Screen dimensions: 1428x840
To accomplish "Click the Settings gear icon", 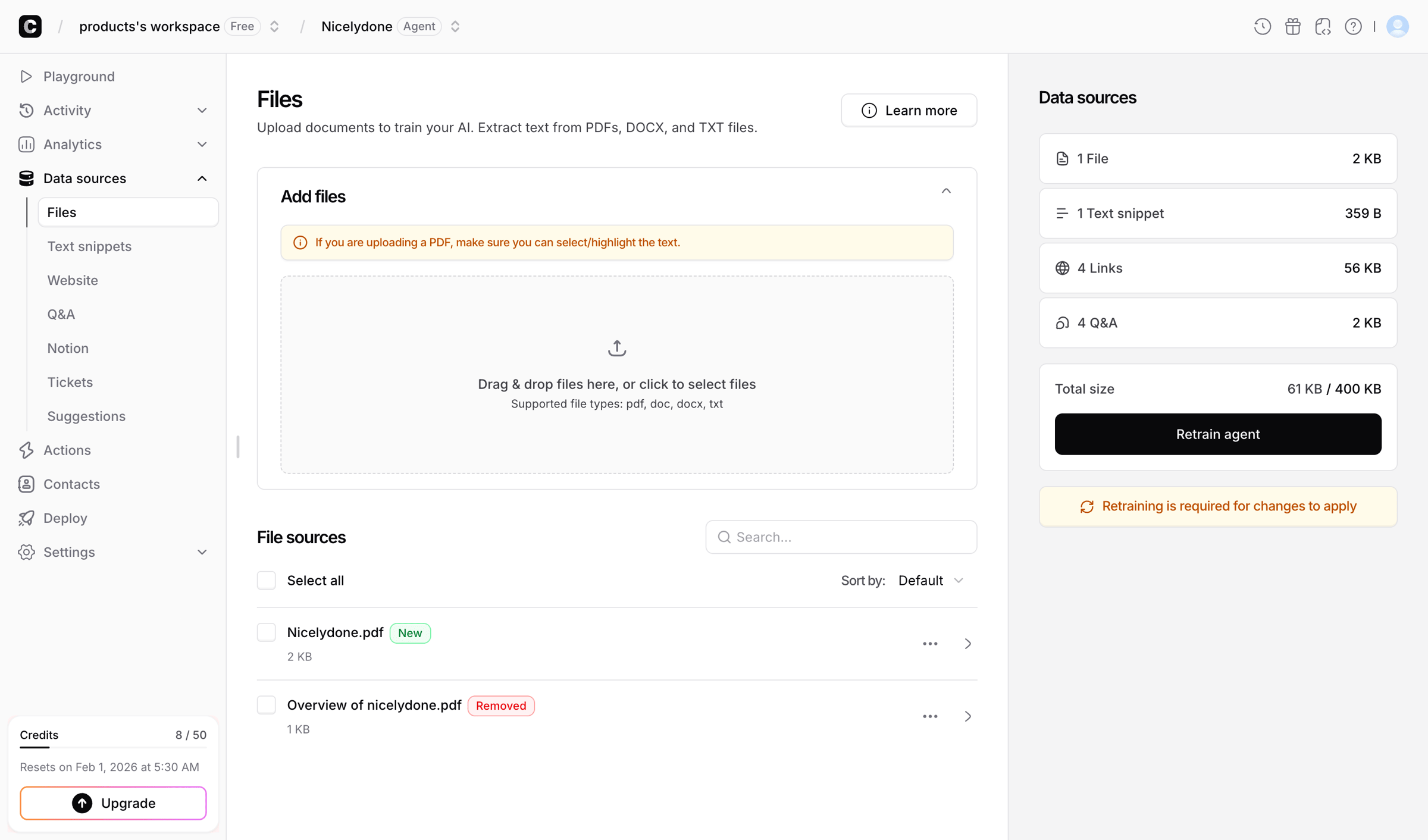I will tap(26, 551).
